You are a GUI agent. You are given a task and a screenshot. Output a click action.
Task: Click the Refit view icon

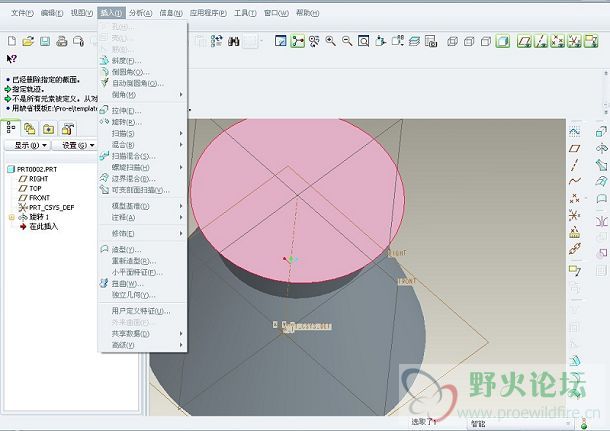pyautogui.click(x=363, y=41)
